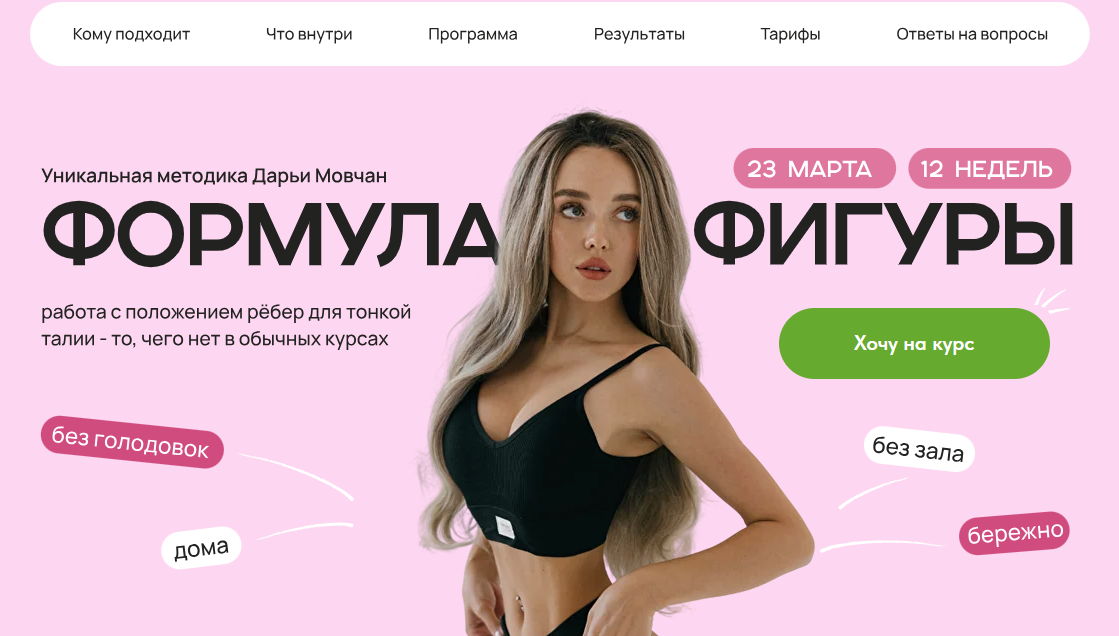
Task: Open Ответы на вопросы link
Action: click(972, 34)
